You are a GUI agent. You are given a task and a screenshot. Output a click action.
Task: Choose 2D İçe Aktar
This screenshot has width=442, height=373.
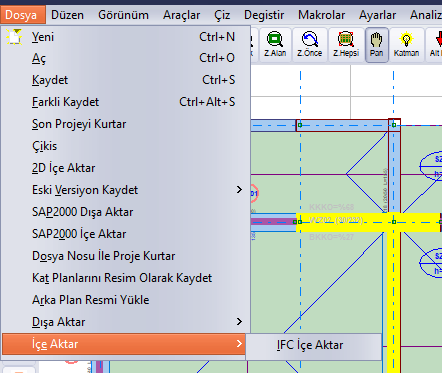[x=126, y=168]
